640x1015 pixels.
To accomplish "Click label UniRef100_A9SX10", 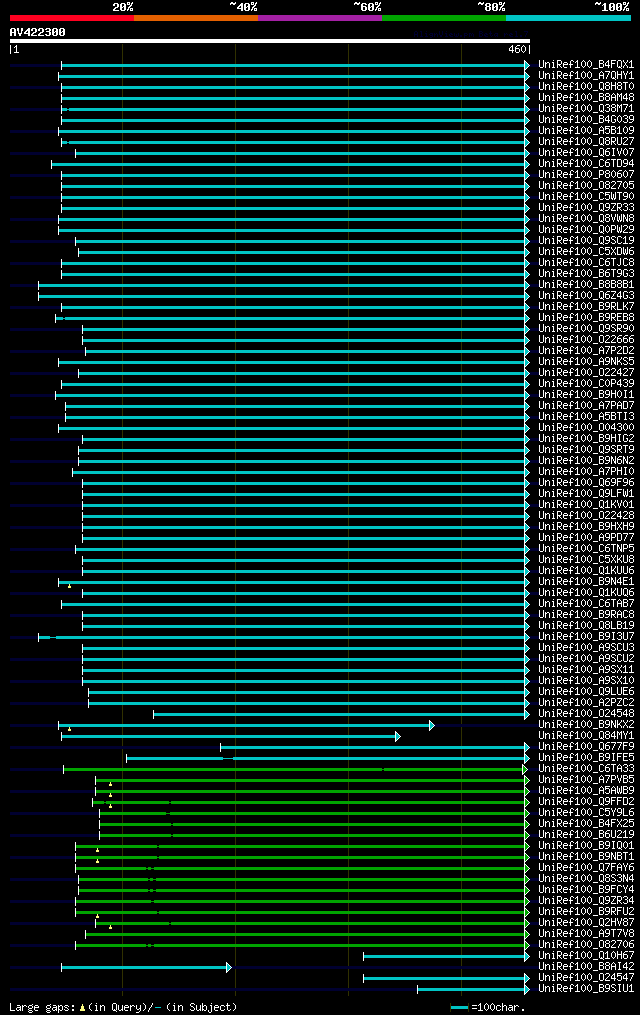I will coord(586,681).
